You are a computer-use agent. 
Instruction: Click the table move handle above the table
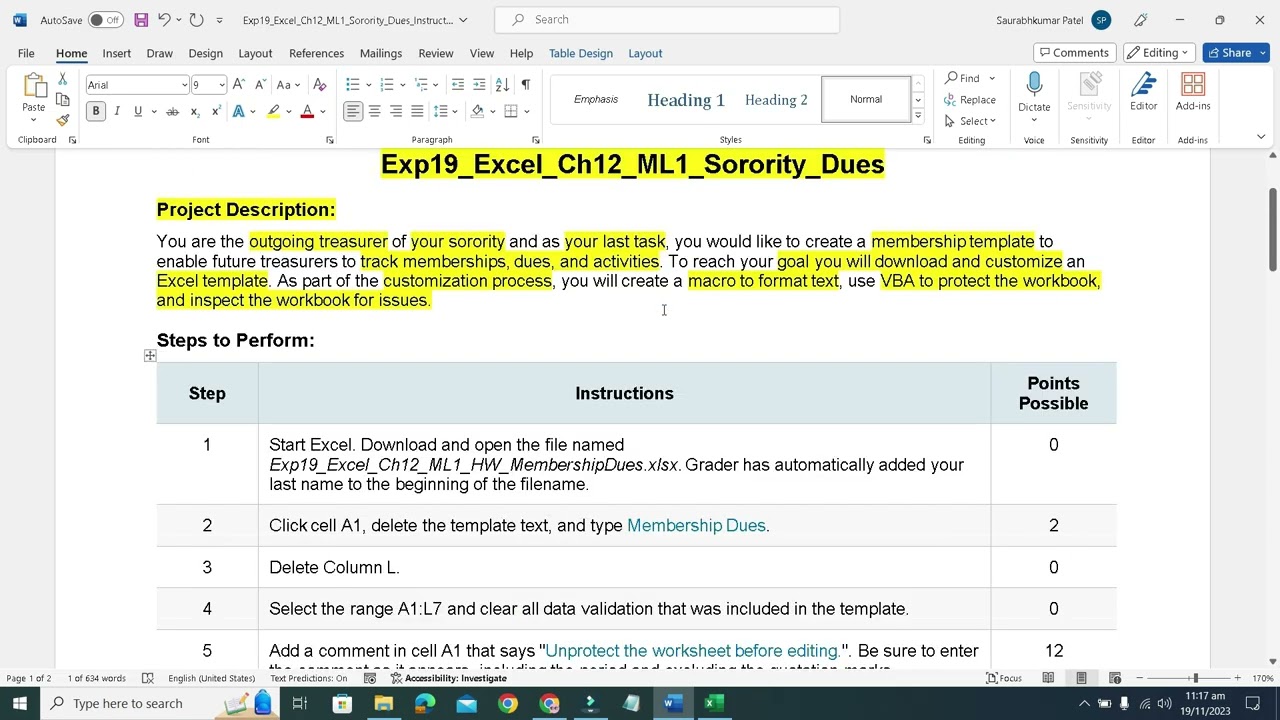[150, 355]
